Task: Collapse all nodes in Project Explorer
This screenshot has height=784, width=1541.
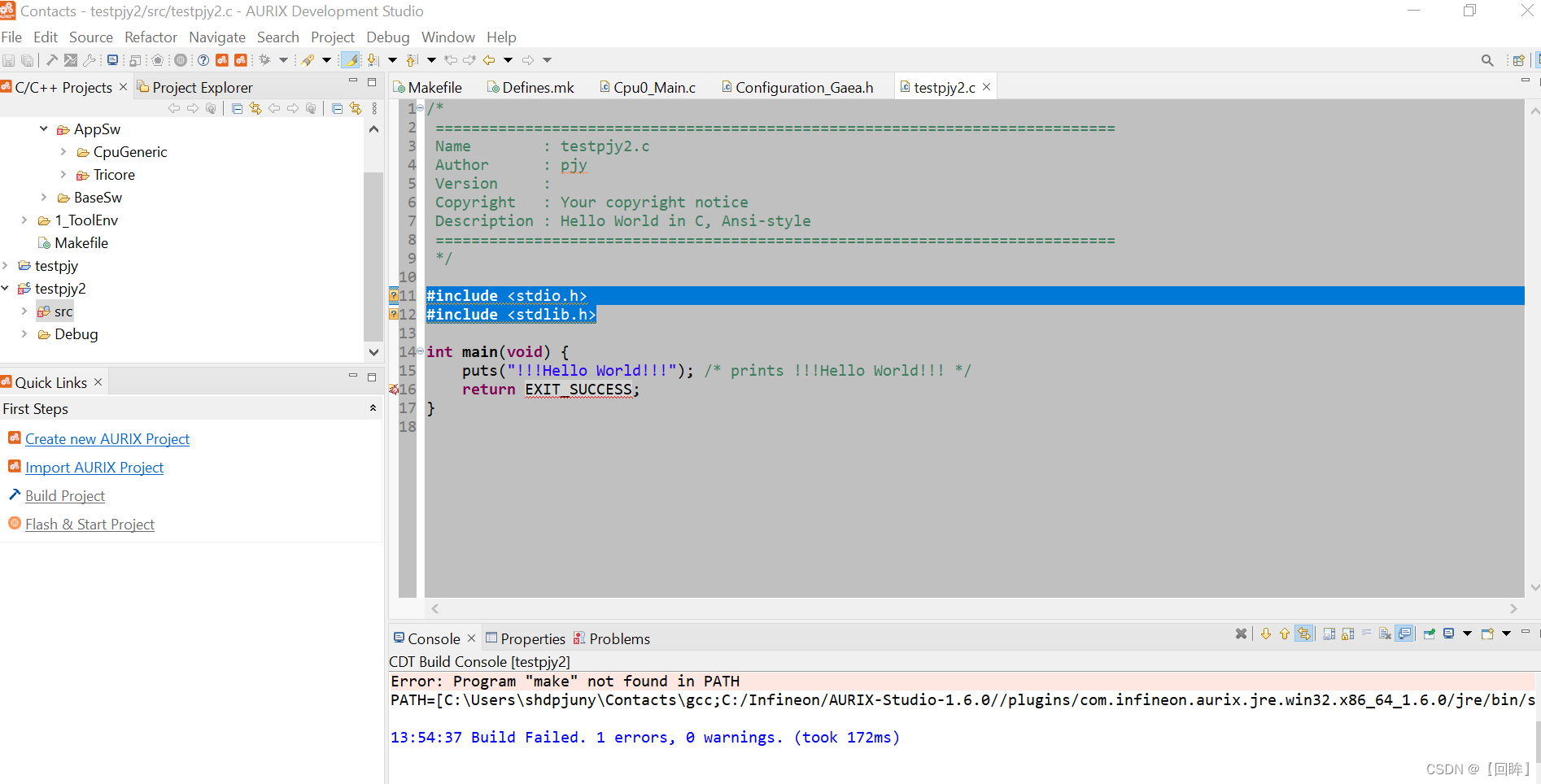Action: click(x=336, y=108)
